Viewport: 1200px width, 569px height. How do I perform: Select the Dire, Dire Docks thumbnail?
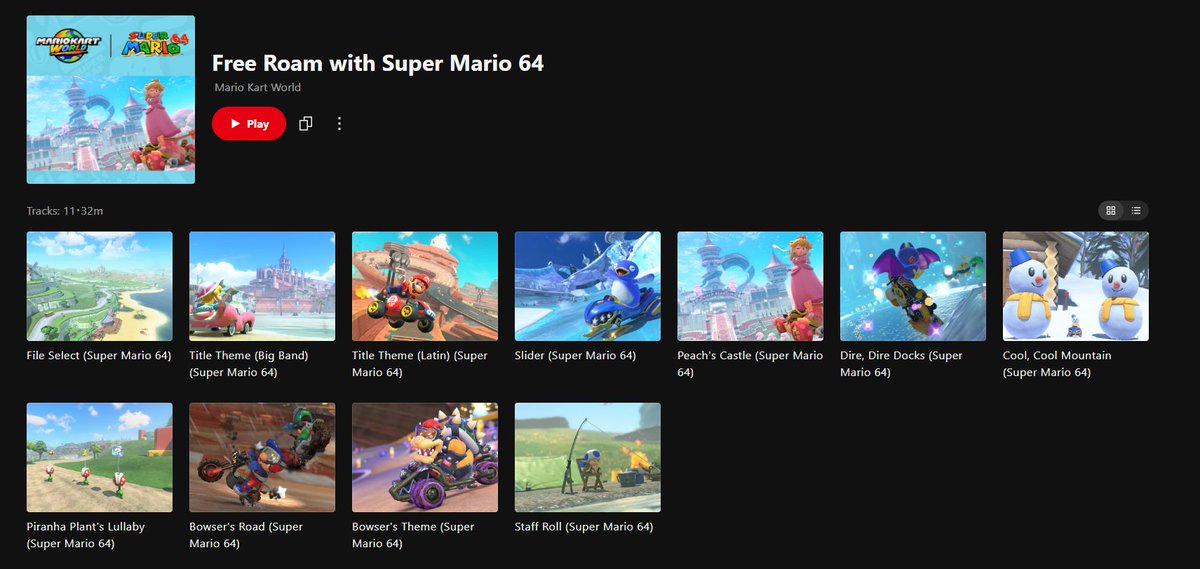[913, 286]
